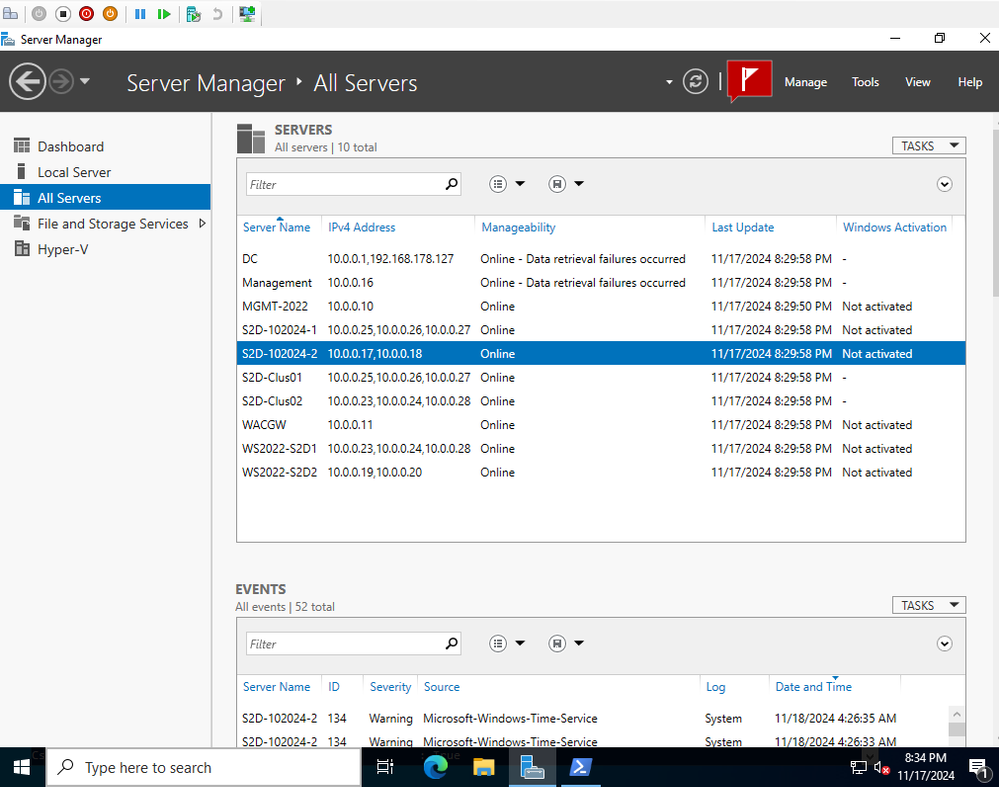Click the Servers filter search magnifier icon
The image size is (999, 787).
(x=451, y=184)
